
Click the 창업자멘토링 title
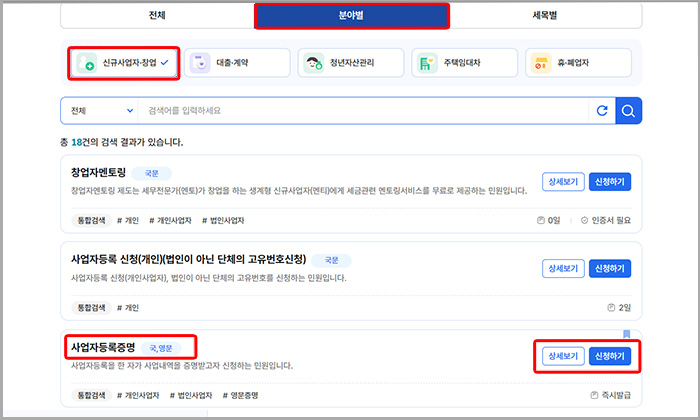98,172
